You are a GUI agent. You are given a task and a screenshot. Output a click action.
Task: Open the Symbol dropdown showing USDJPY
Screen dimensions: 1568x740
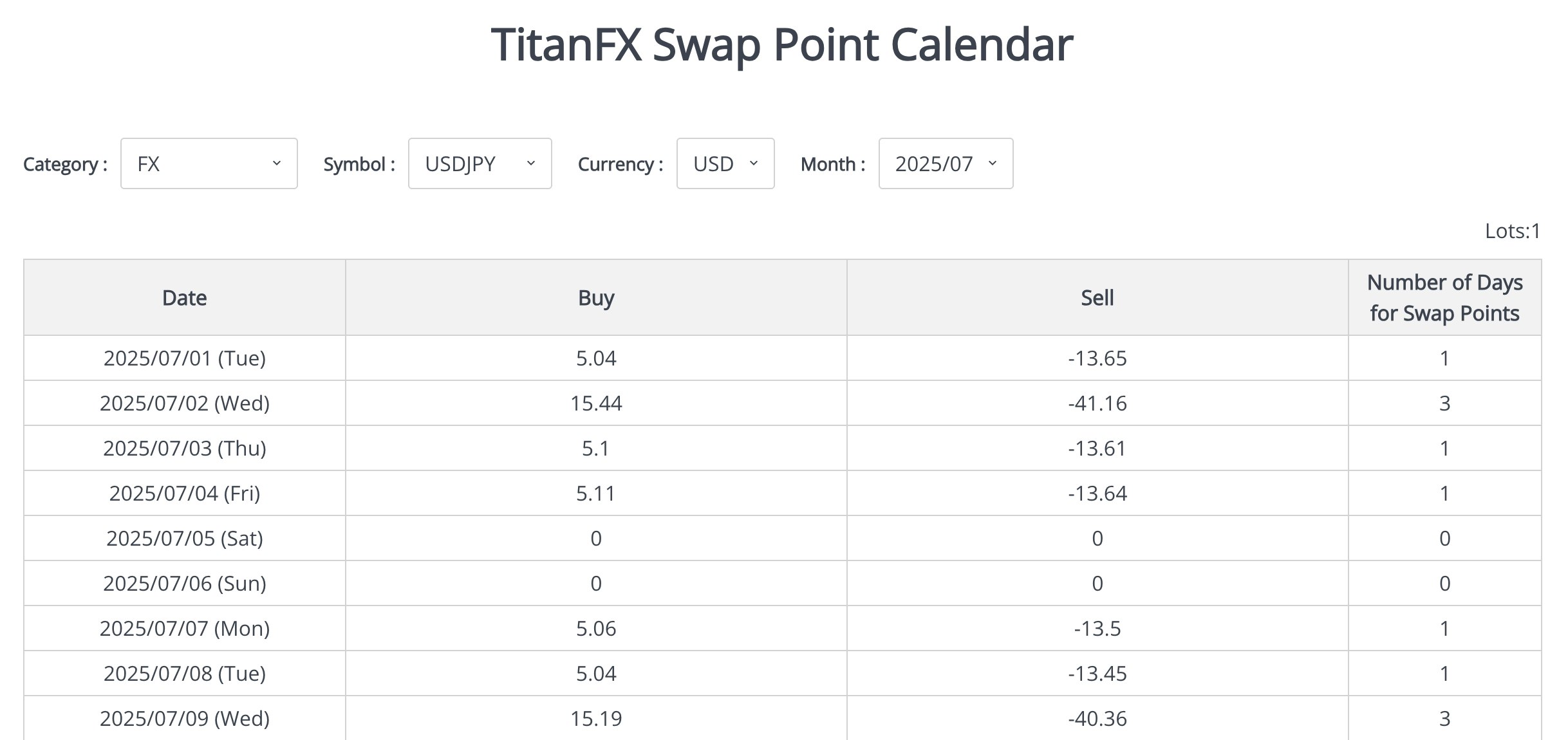(x=479, y=163)
